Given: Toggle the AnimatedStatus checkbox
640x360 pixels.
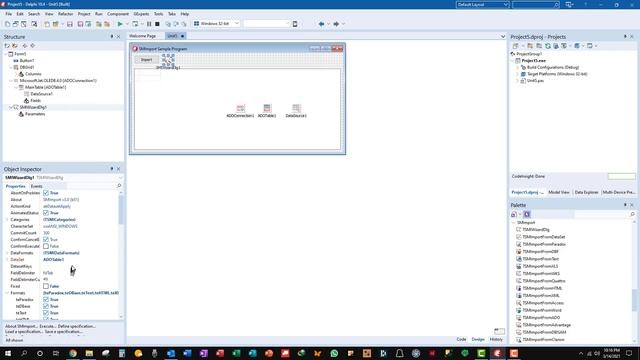Looking at the screenshot, I should pos(46,213).
